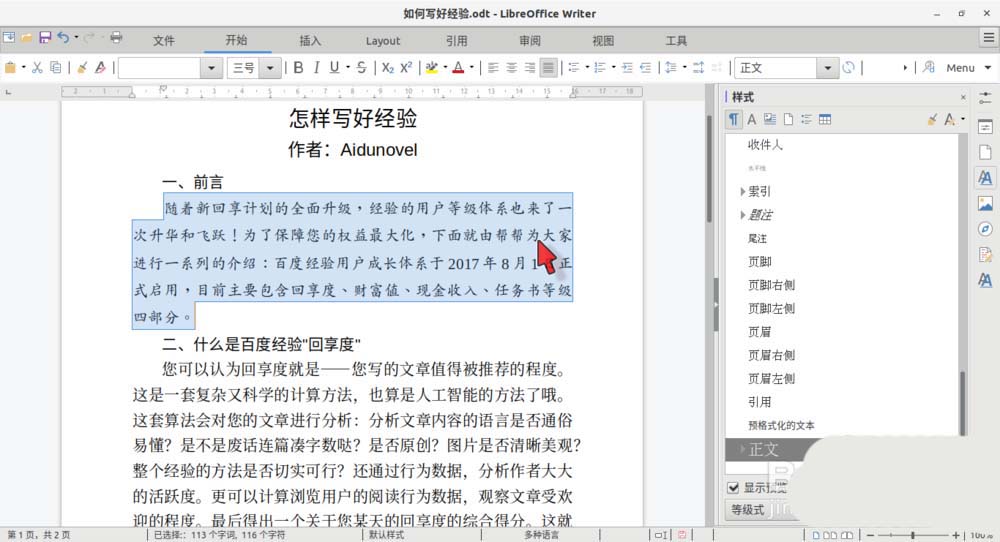
Task: Click the Paste clipboard icon
Action: pos(10,68)
